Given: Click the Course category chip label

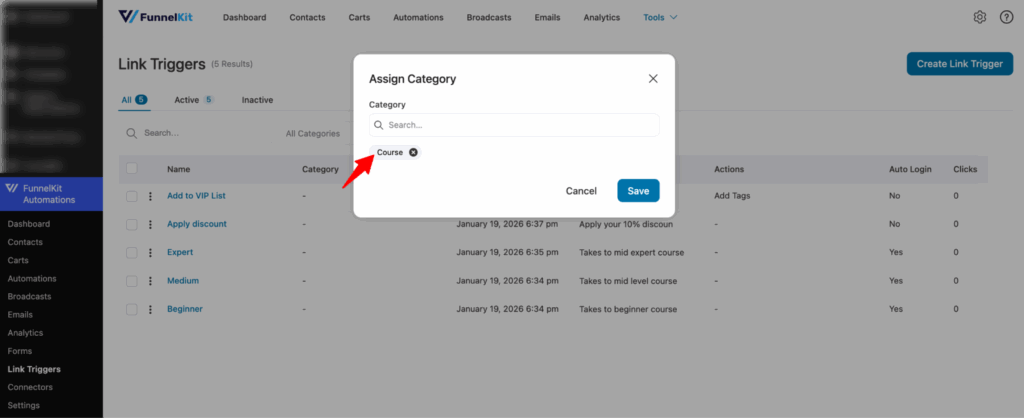Looking at the screenshot, I should click(x=390, y=152).
